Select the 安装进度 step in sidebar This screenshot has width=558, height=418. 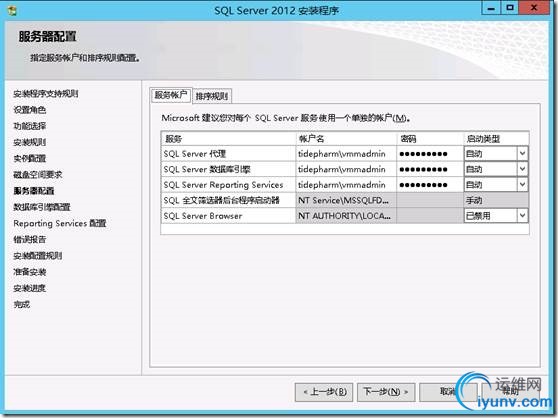pyautogui.click(x=30, y=288)
